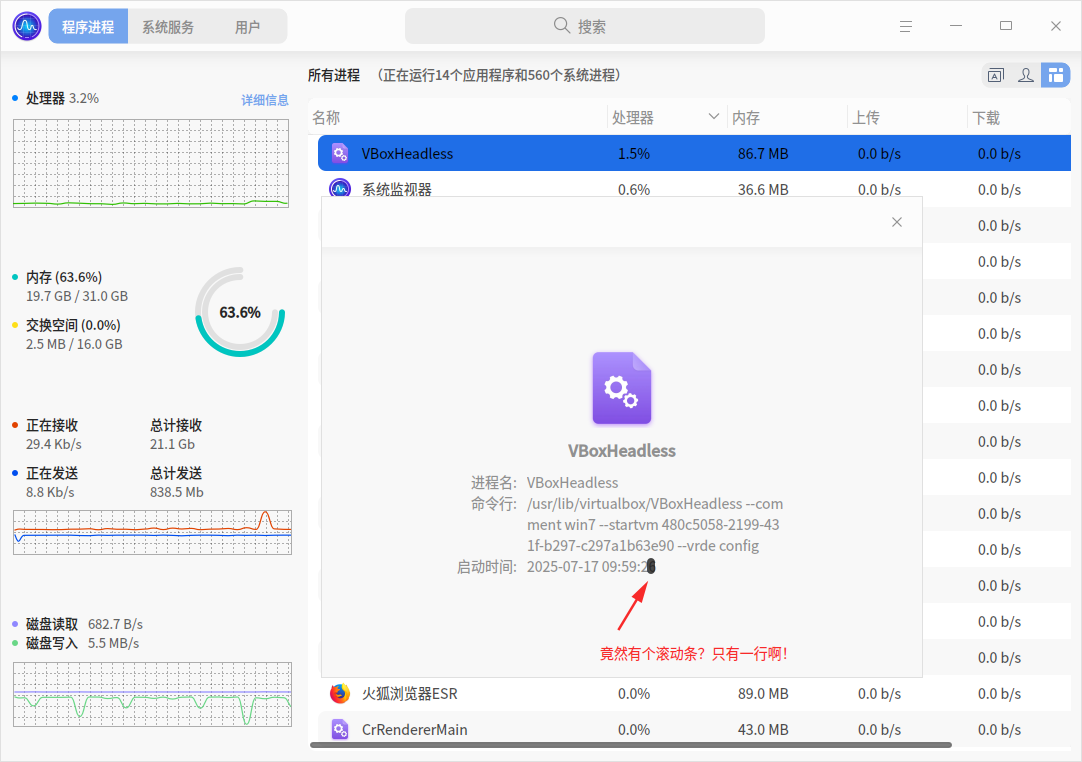
Task: Show my own processes icon
Action: point(1025,75)
